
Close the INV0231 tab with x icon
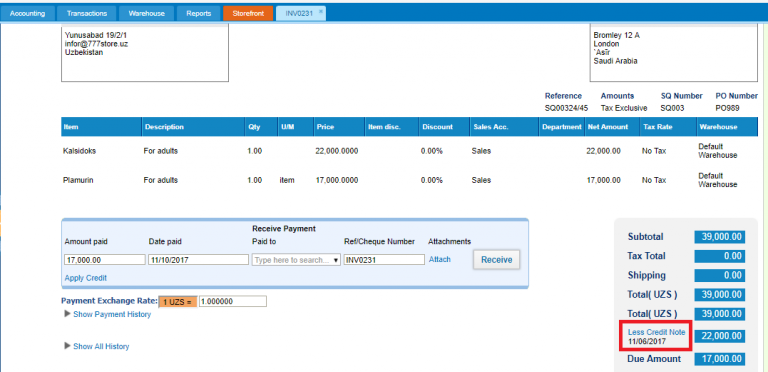321,11
